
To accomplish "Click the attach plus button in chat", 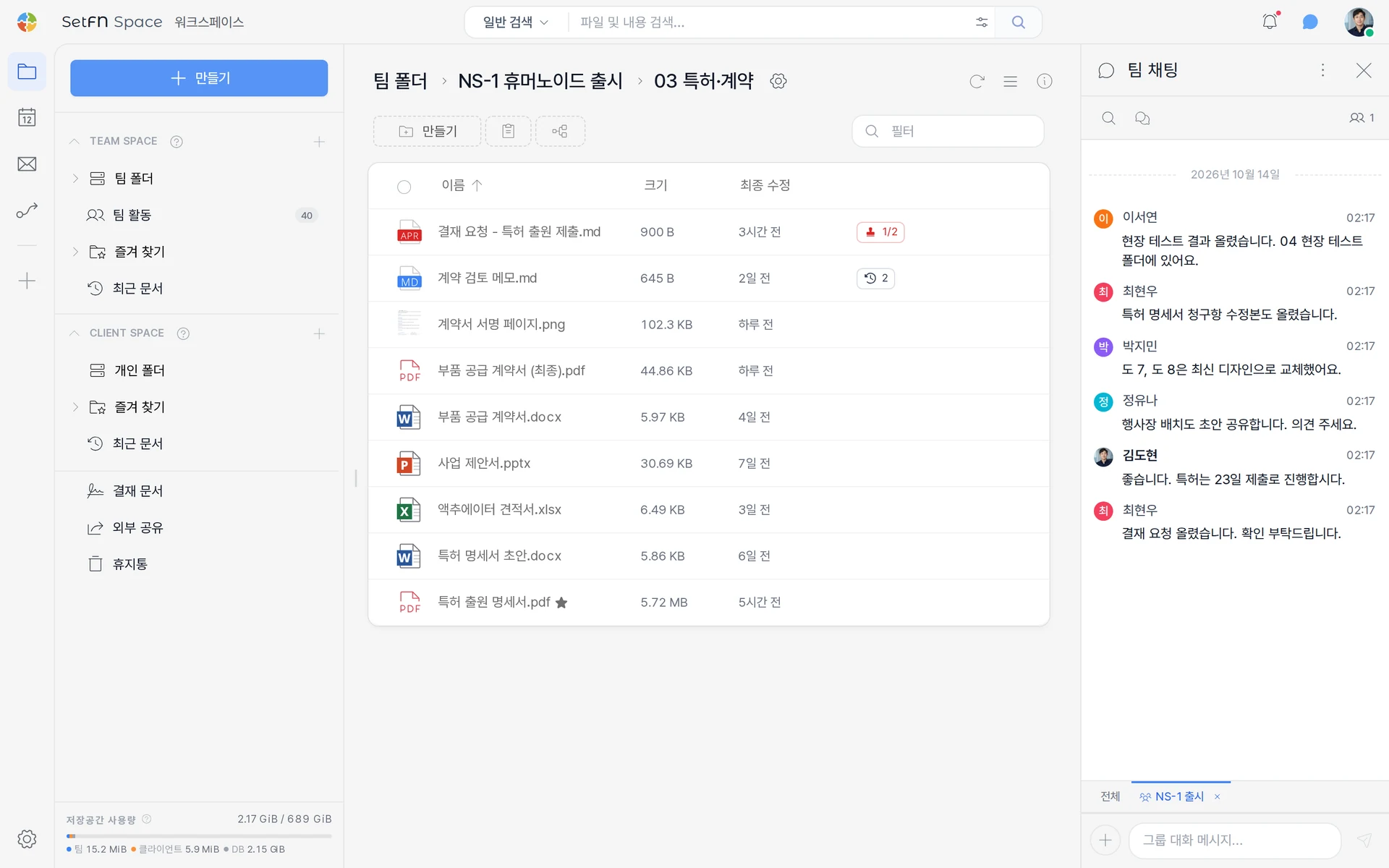I will (1105, 840).
